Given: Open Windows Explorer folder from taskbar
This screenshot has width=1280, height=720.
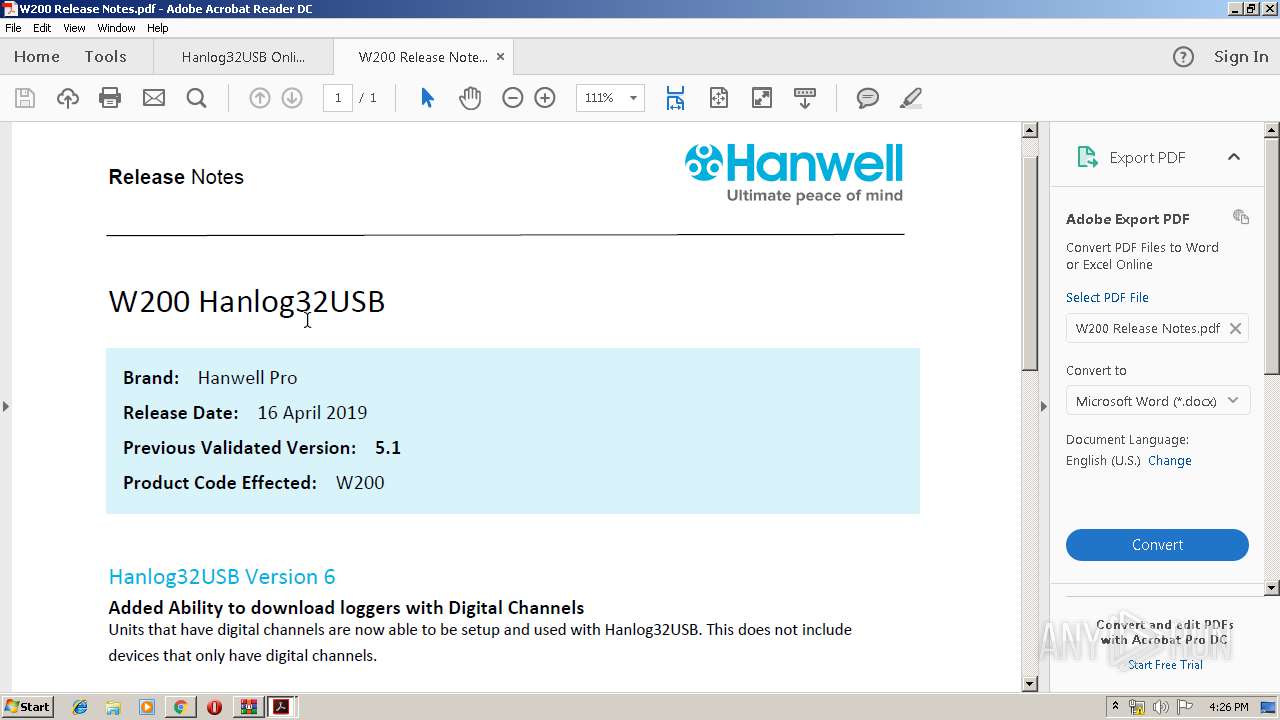Looking at the screenshot, I should pyautogui.click(x=113, y=707).
